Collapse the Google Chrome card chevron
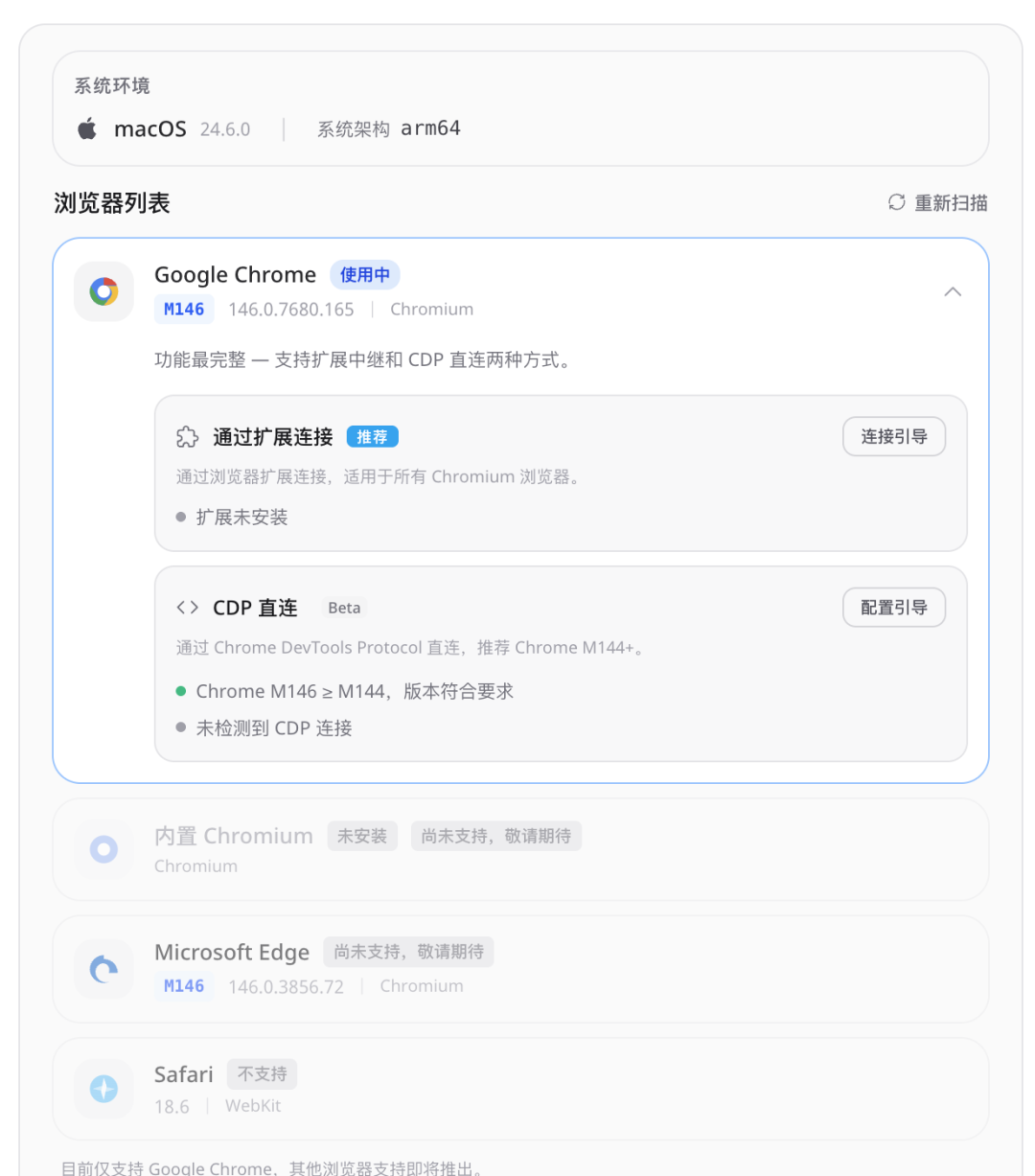 click(x=952, y=291)
